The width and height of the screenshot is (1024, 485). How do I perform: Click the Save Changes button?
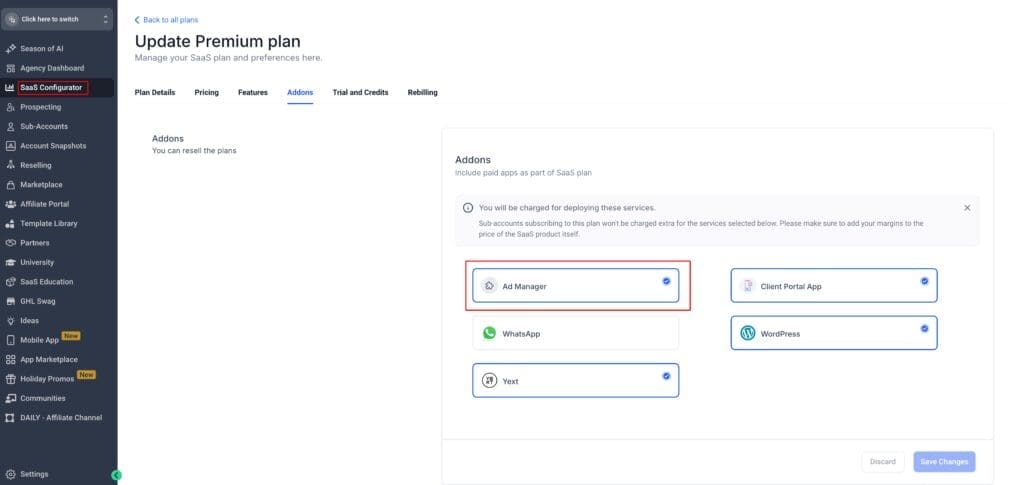(x=943, y=462)
